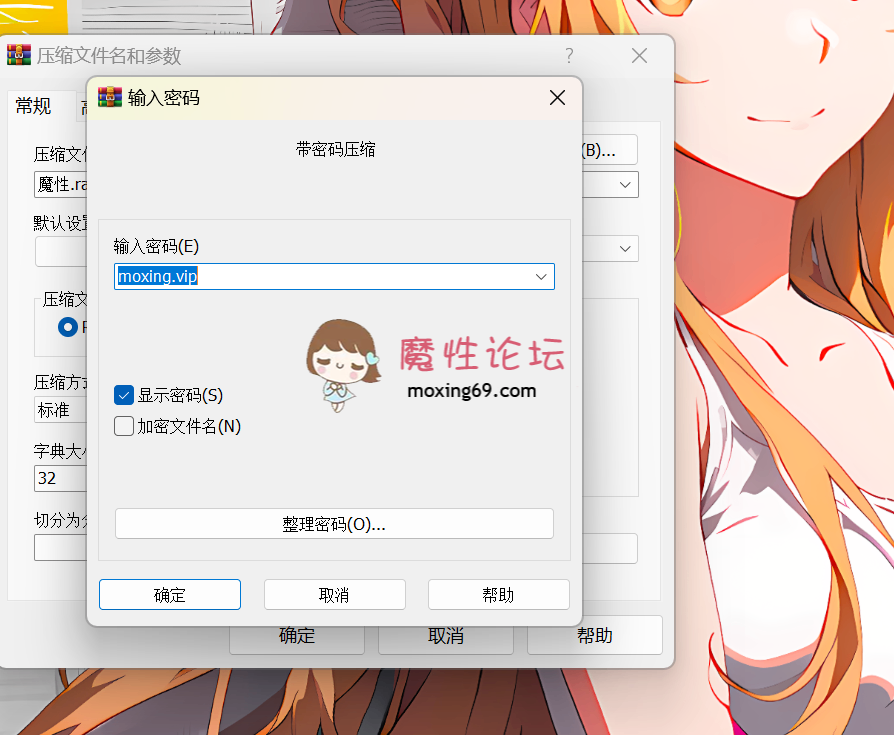
Task: Switch to the 常规 tab
Action: click(x=34, y=107)
